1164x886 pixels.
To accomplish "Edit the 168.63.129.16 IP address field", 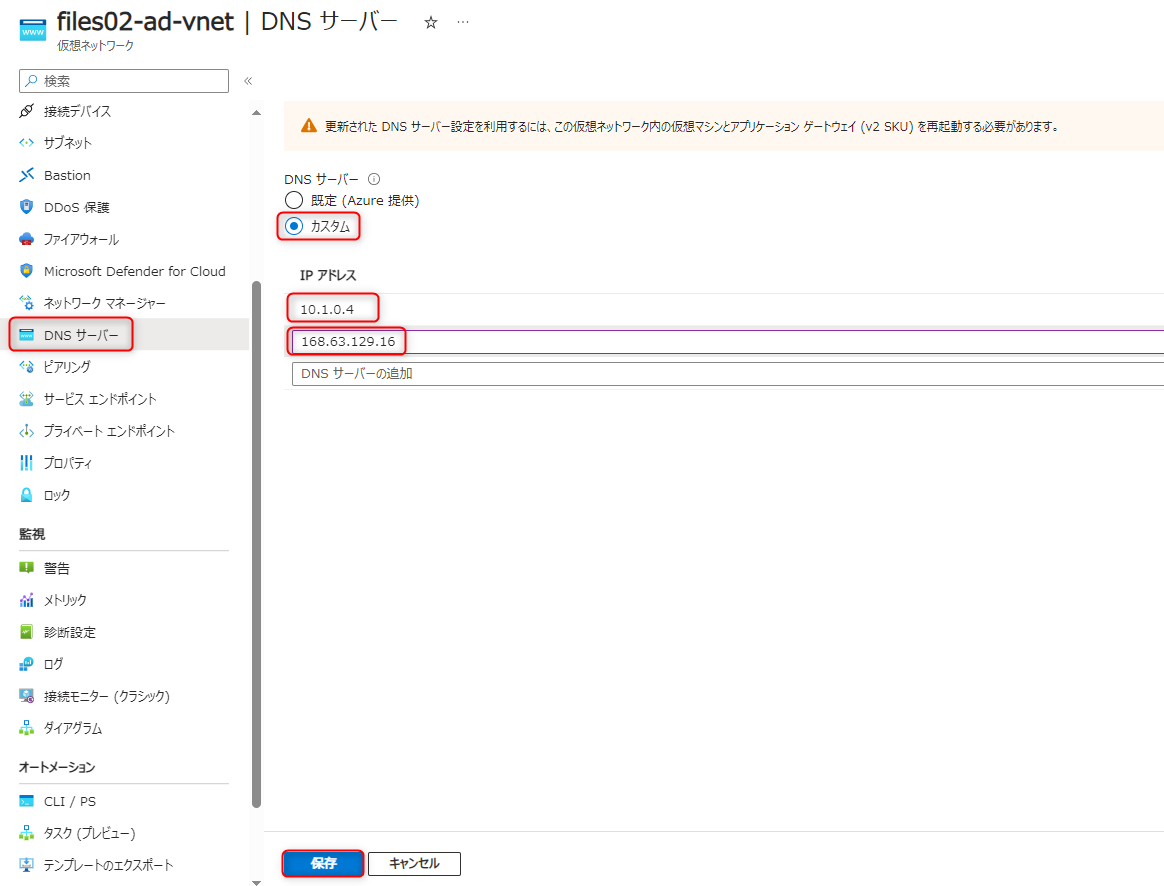I will point(727,342).
